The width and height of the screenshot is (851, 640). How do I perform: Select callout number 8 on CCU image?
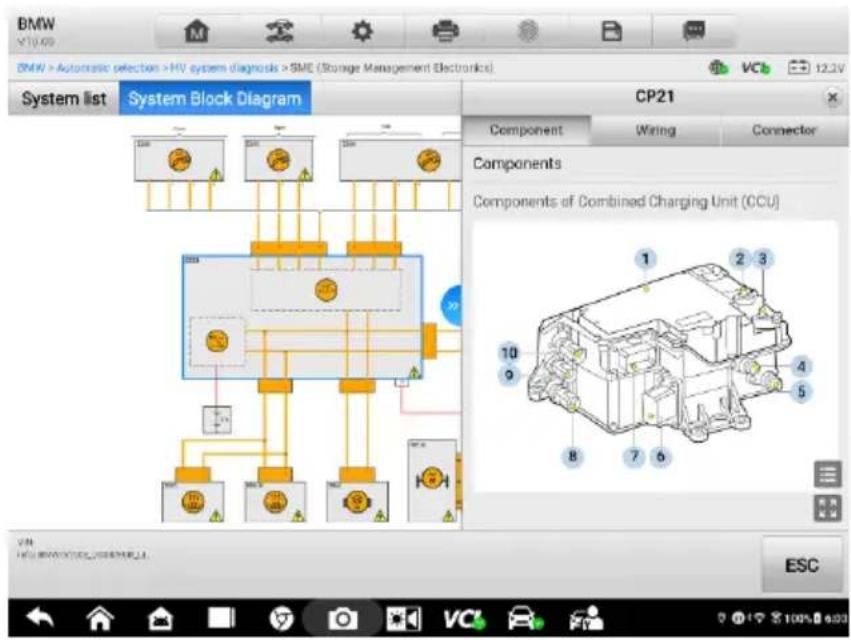573,456
